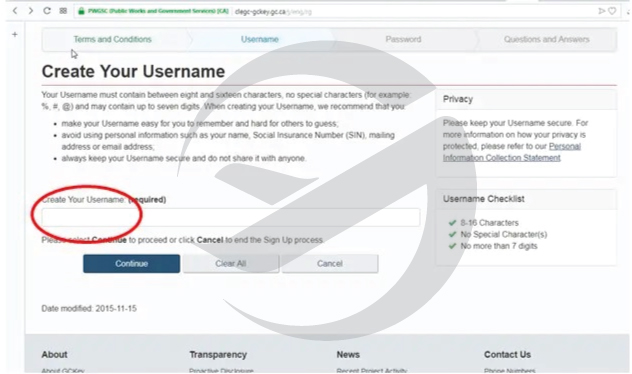Click the green padlock security icon
Viewport: 632px width, 374px height.
(x=81, y=11)
